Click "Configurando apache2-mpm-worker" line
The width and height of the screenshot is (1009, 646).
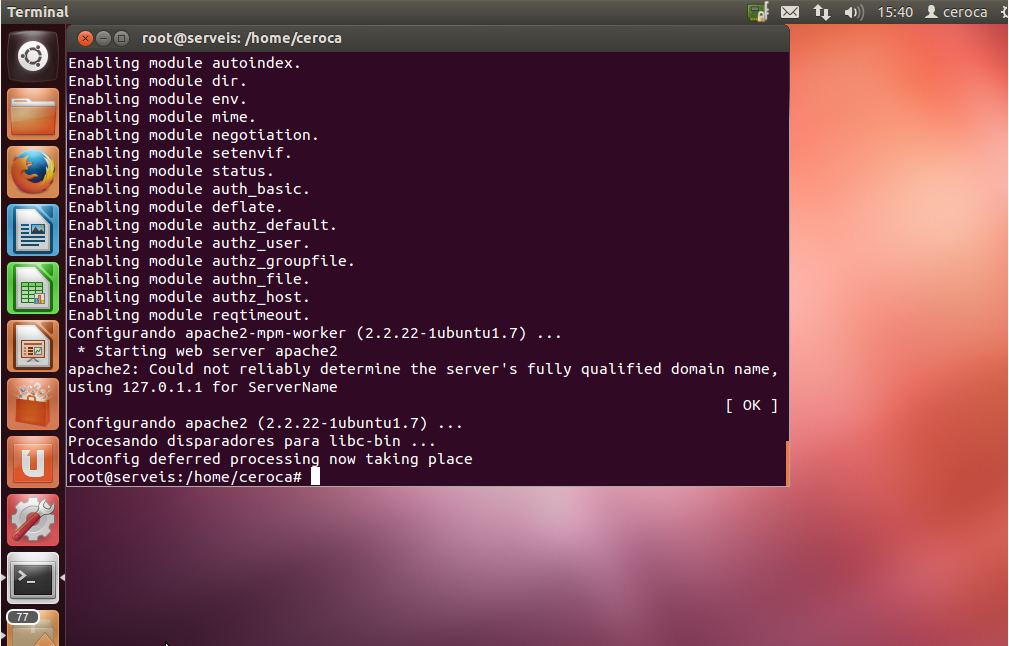coord(315,333)
